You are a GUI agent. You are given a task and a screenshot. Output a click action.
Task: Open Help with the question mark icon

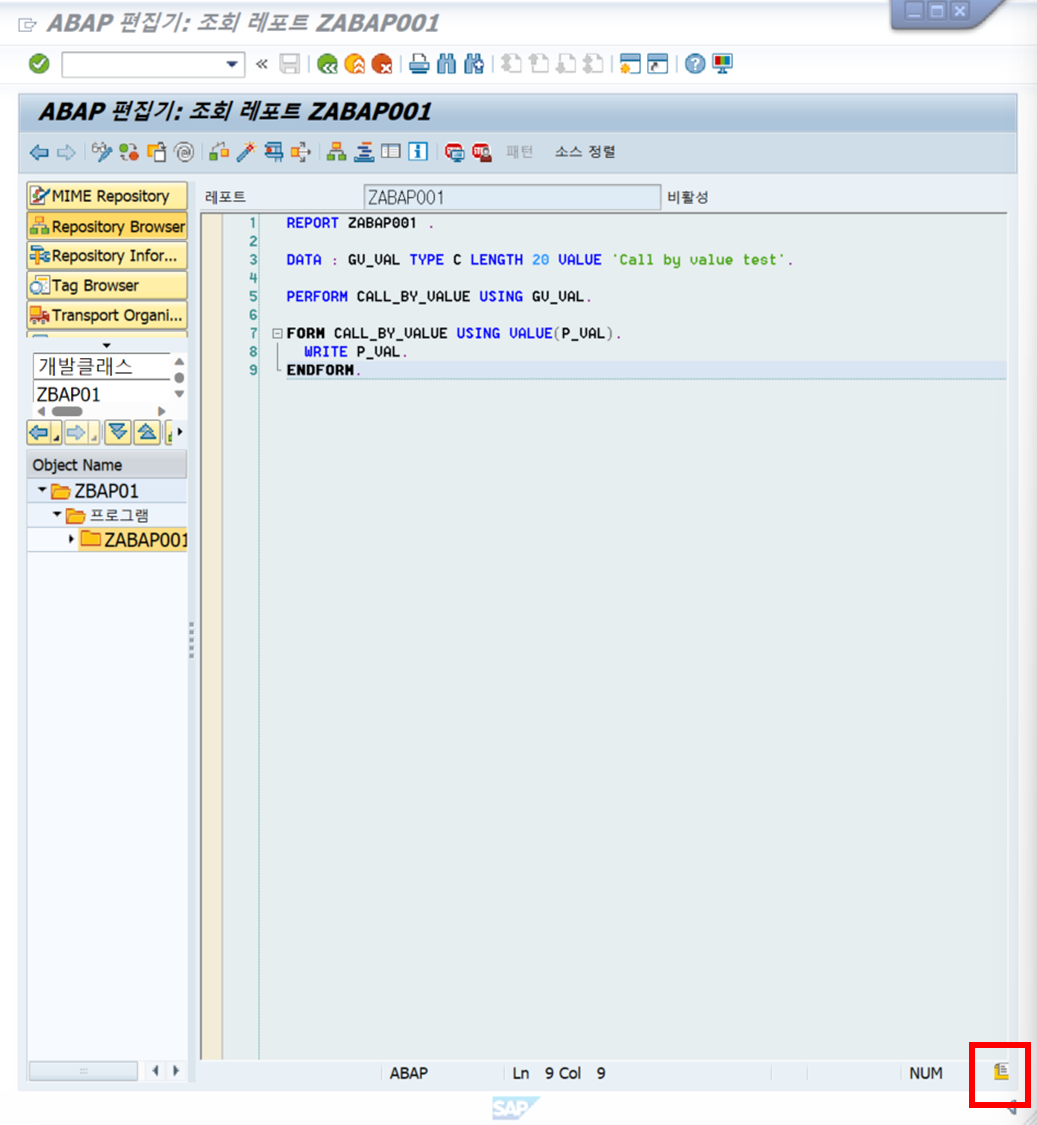(695, 64)
